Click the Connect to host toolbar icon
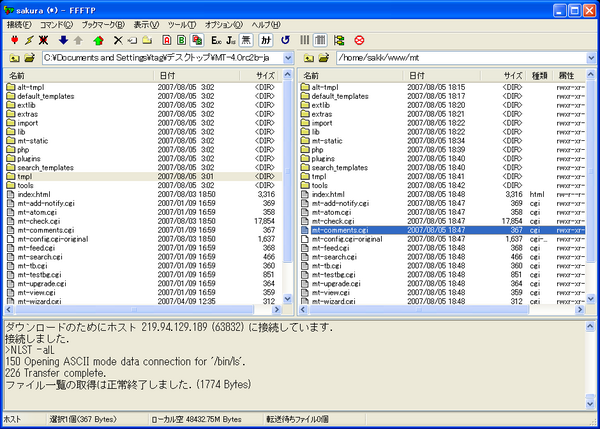Image resolution: width=600 pixels, height=429 pixels. 15,40
